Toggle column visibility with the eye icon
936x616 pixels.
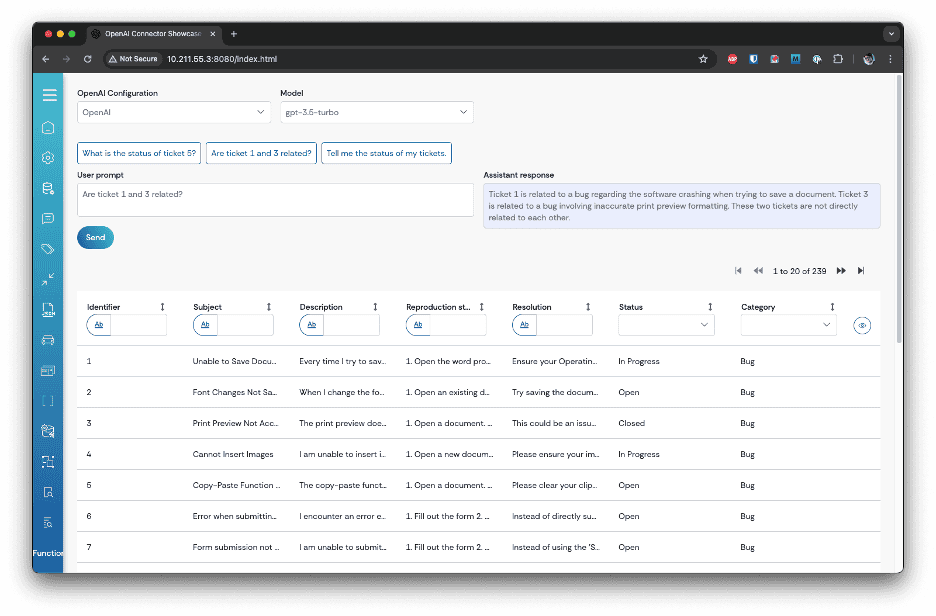pos(861,325)
